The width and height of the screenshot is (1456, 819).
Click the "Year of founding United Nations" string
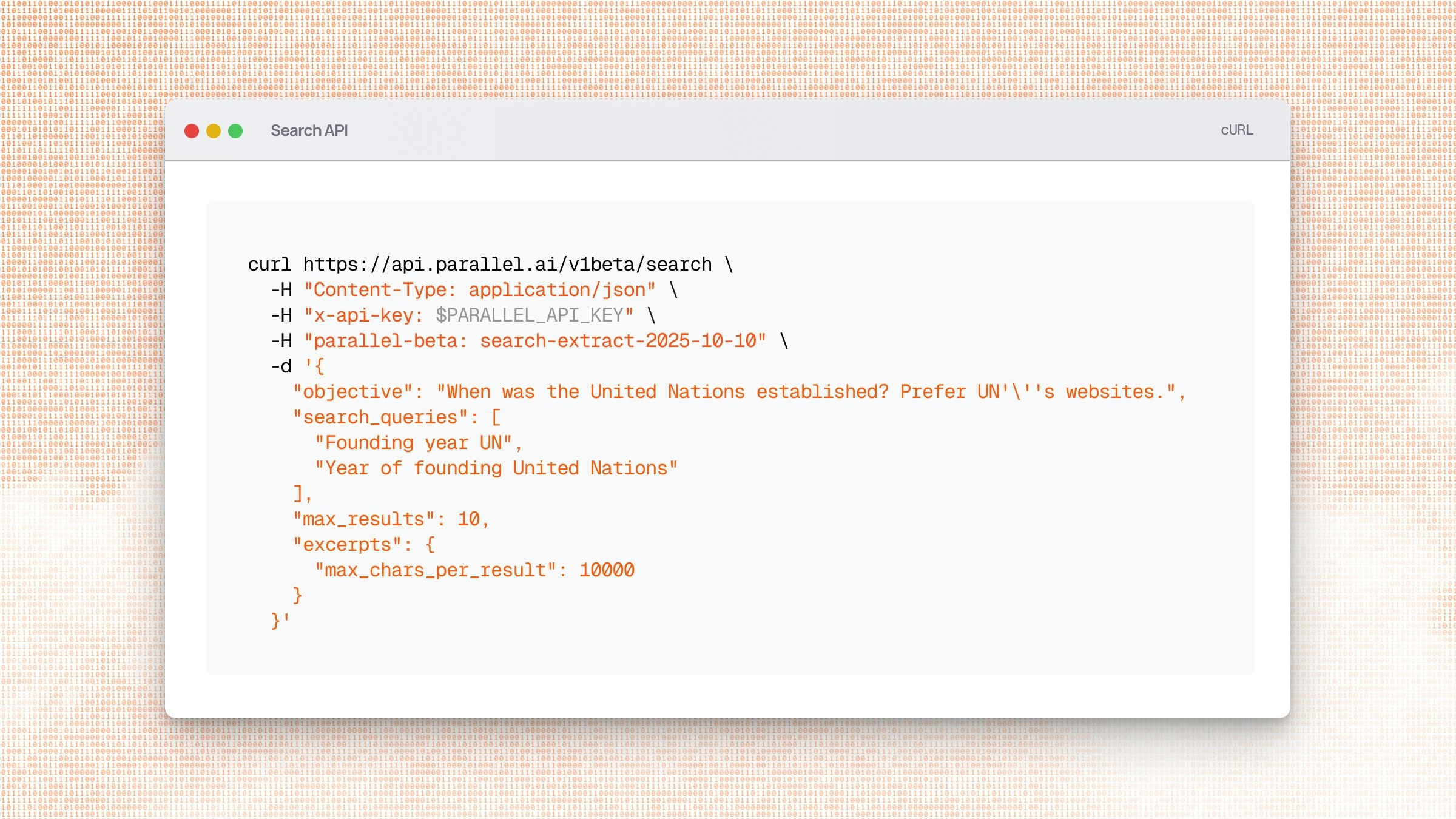[x=496, y=468]
